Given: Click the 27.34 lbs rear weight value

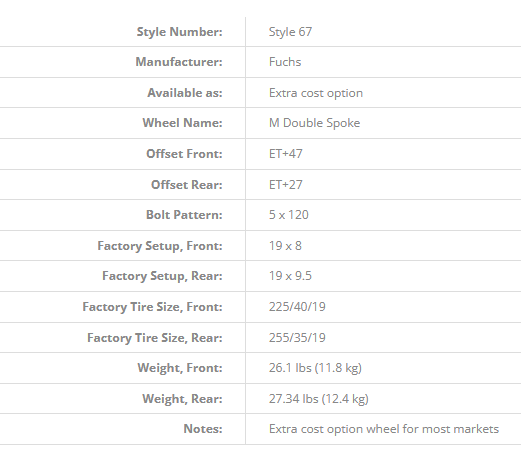Looking at the screenshot, I should tap(319, 399).
